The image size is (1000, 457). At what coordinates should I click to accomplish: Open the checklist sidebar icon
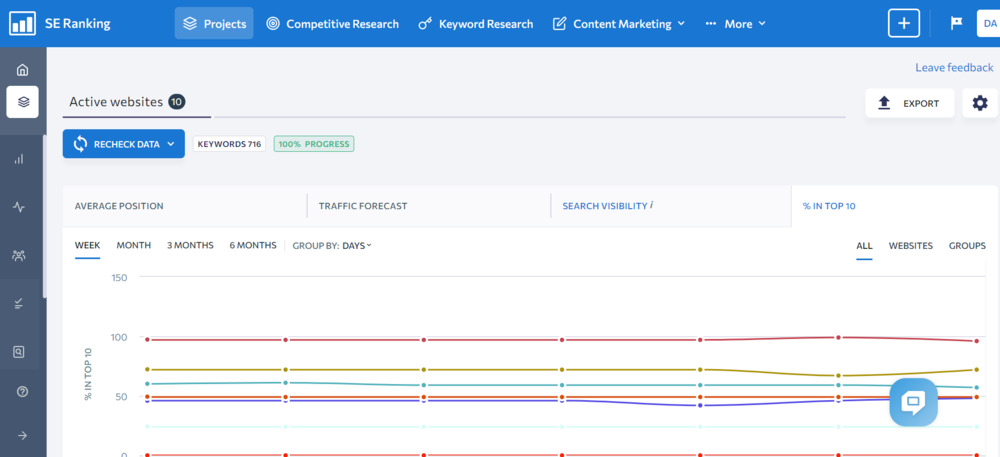pyautogui.click(x=19, y=304)
